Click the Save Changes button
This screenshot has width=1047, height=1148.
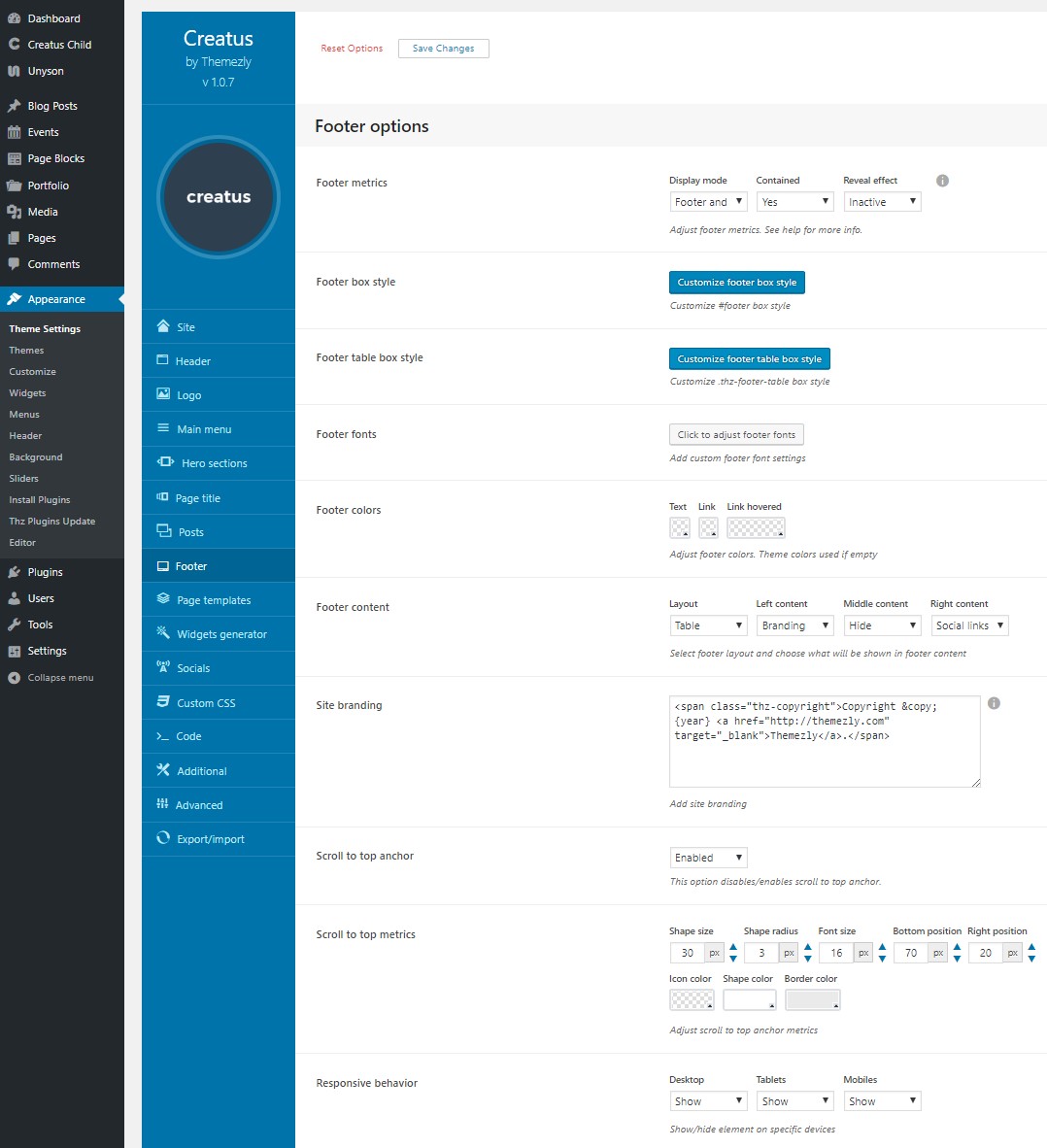(443, 49)
